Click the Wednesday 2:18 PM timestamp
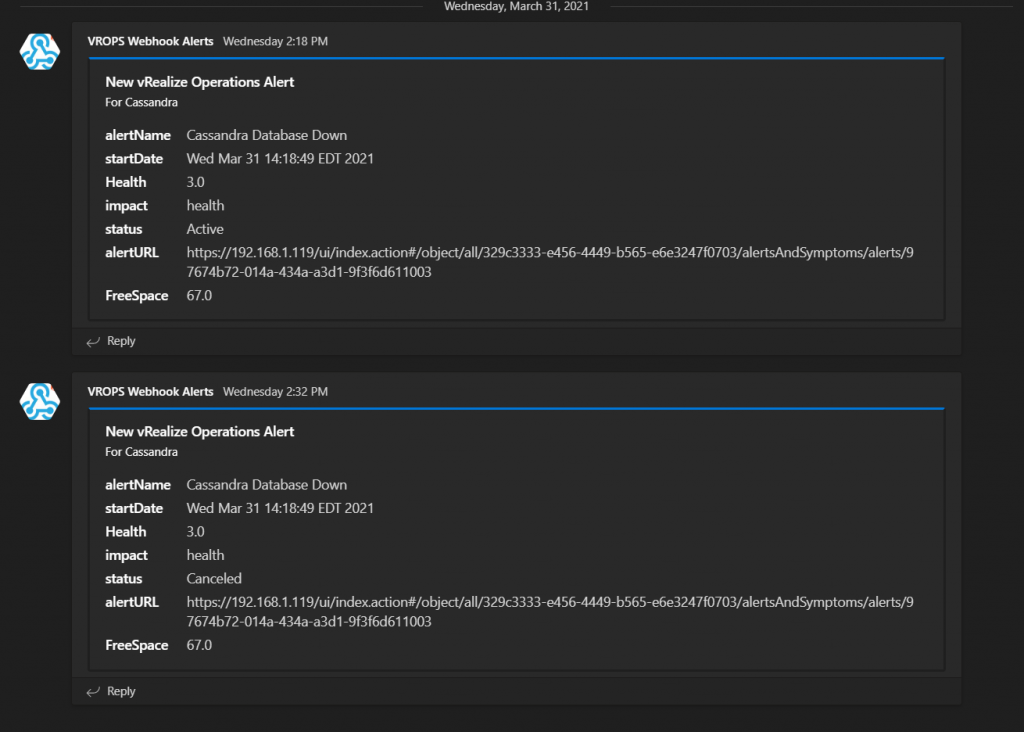The image size is (1024, 732). pos(275,41)
